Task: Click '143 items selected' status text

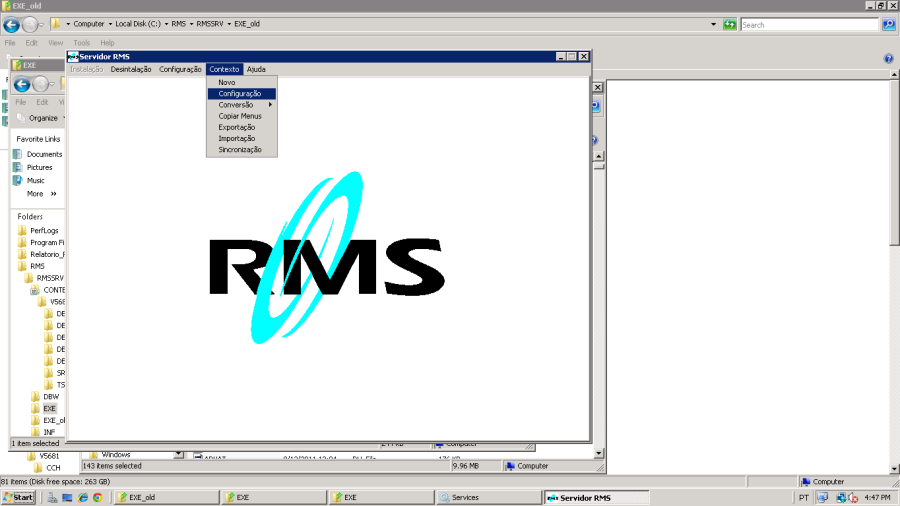Action: click(112, 466)
